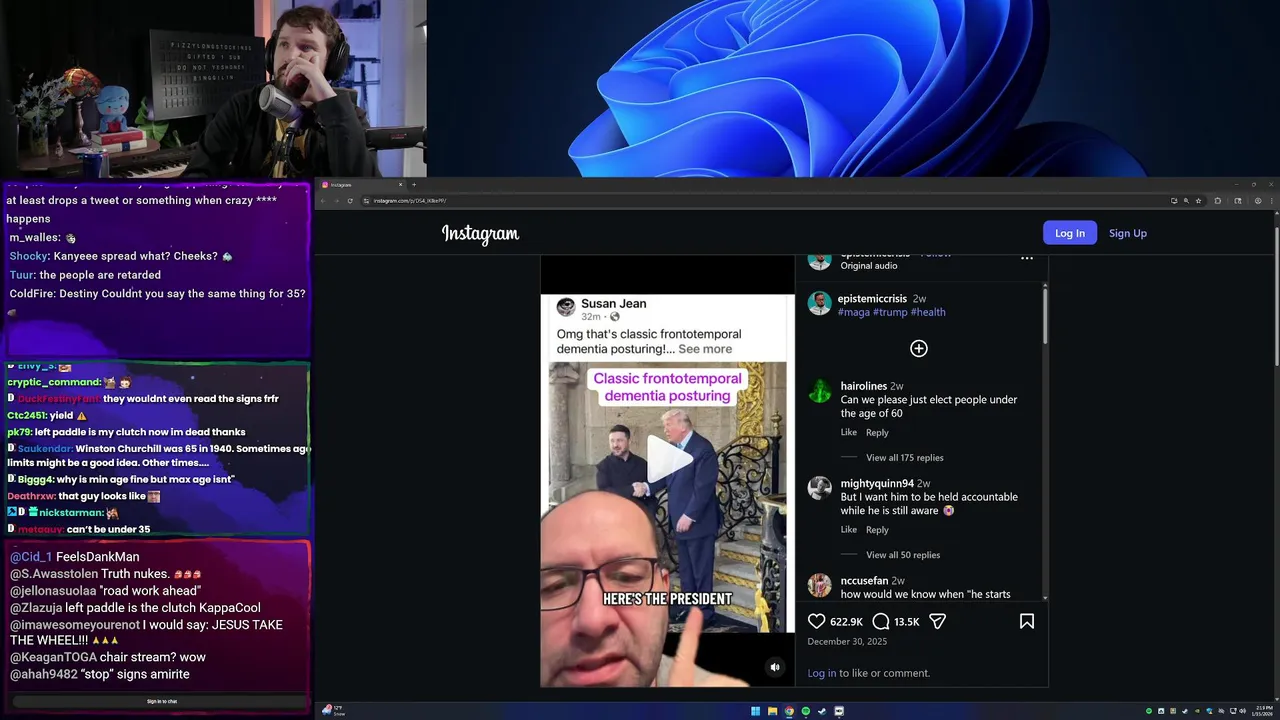The height and width of the screenshot is (720, 1280).
Task: Open mightyquinn94 user profile name
Action: coord(877,483)
